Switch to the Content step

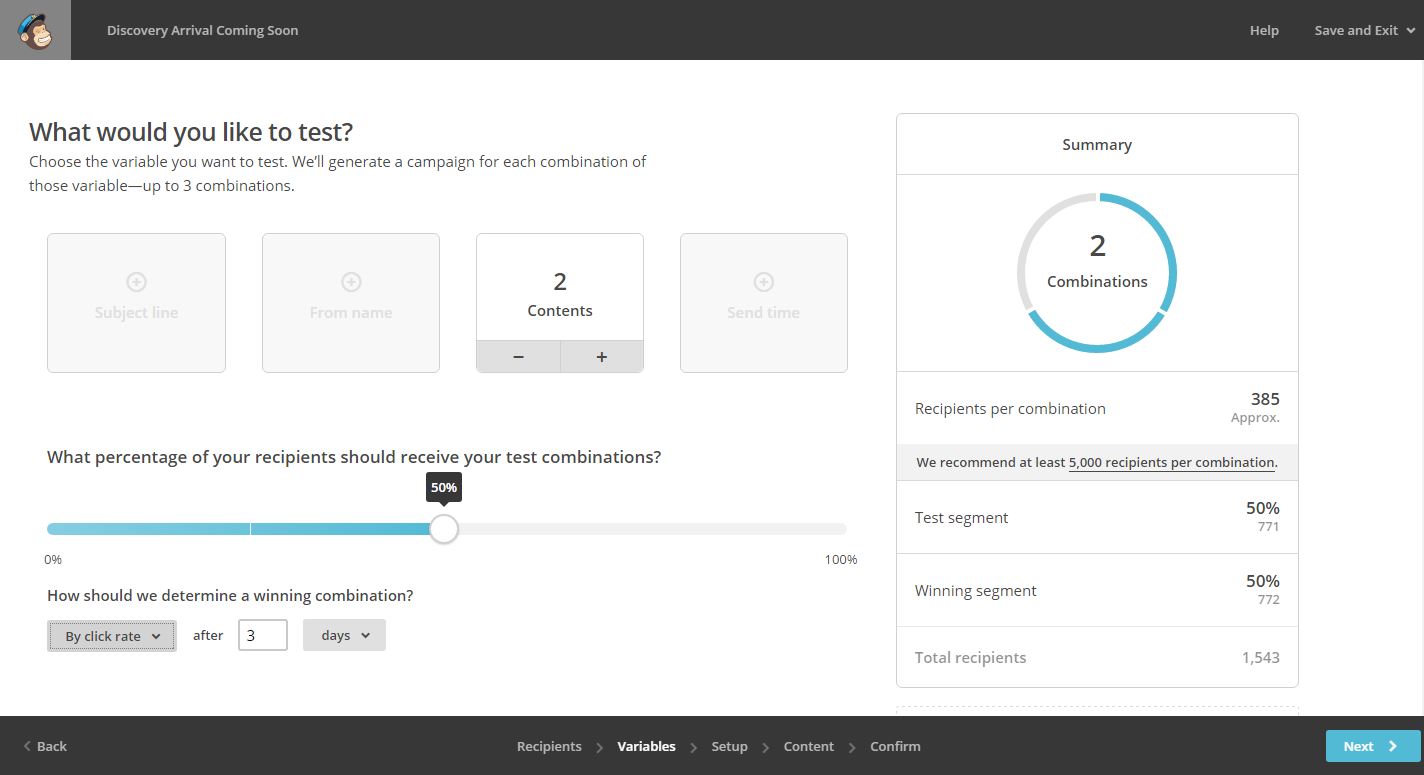click(808, 746)
